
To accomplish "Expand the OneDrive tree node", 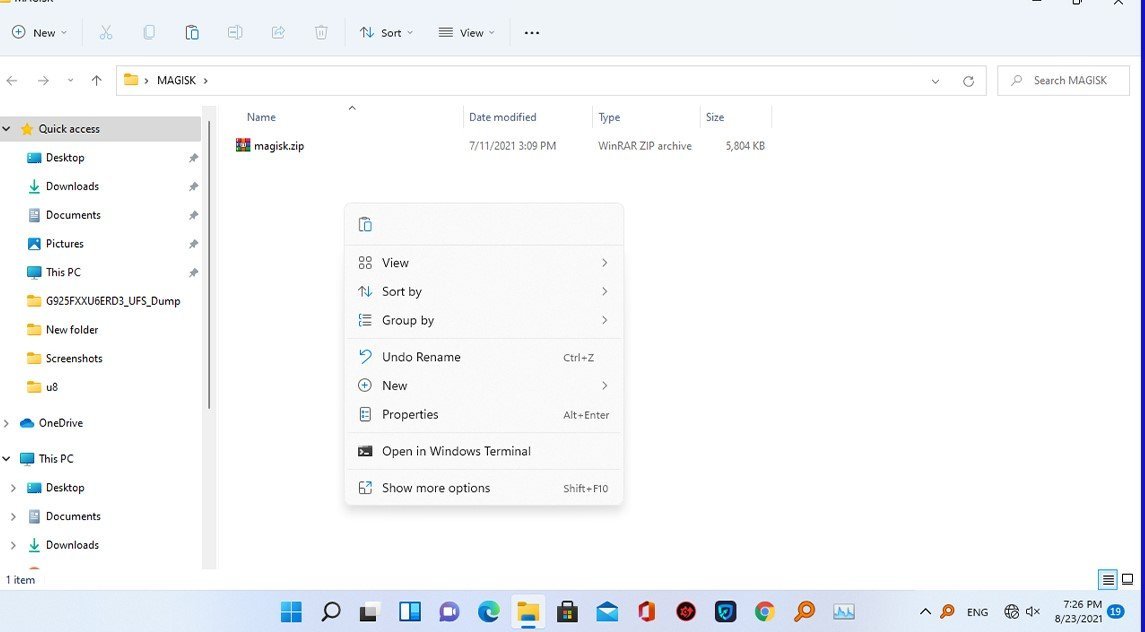I will tap(7, 423).
